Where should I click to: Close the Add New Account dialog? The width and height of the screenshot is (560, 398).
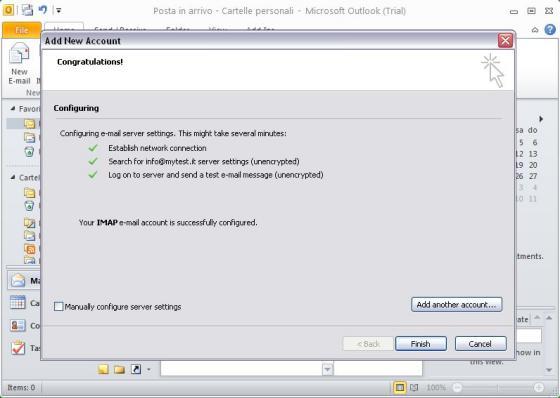[505, 40]
